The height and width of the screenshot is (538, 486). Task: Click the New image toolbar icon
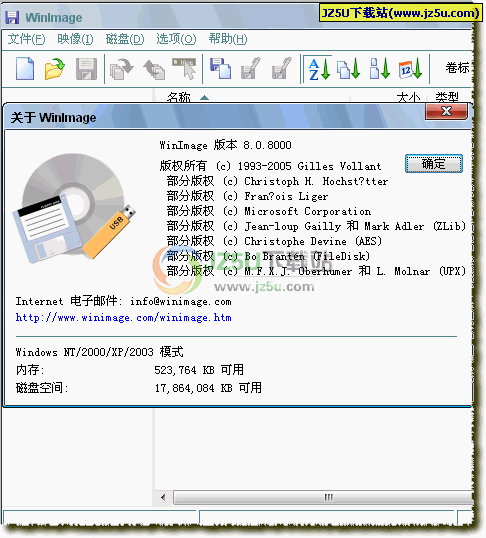click(x=25, y=69)
